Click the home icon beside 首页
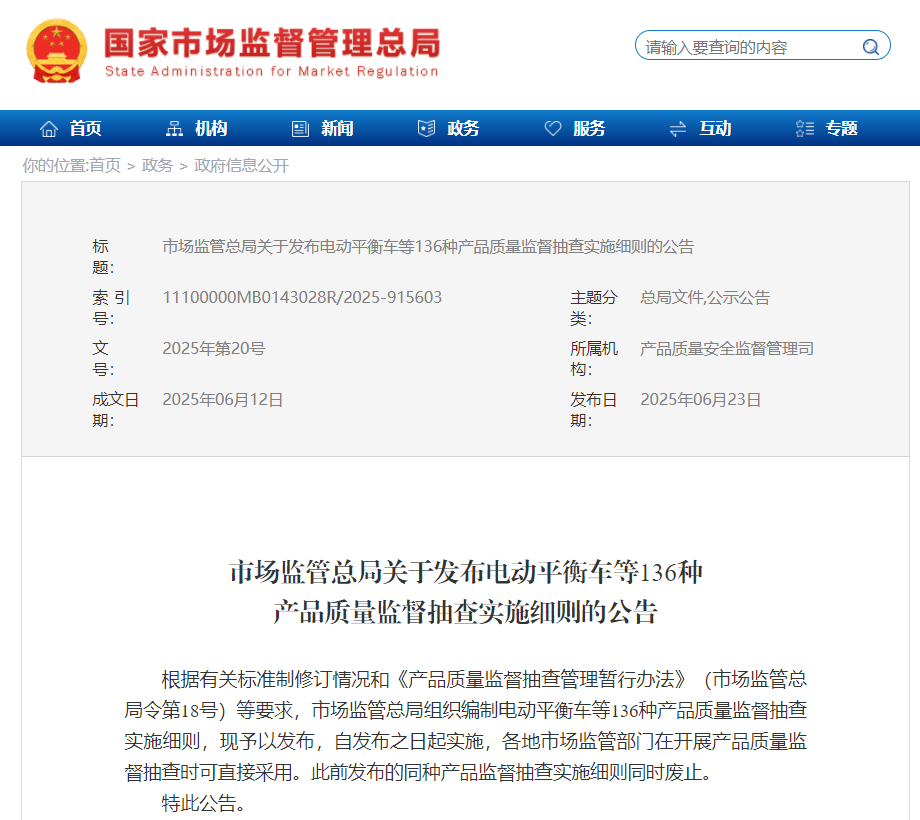Image resolution: width=920 pixels, height=820 pixels. coord(48,128)
